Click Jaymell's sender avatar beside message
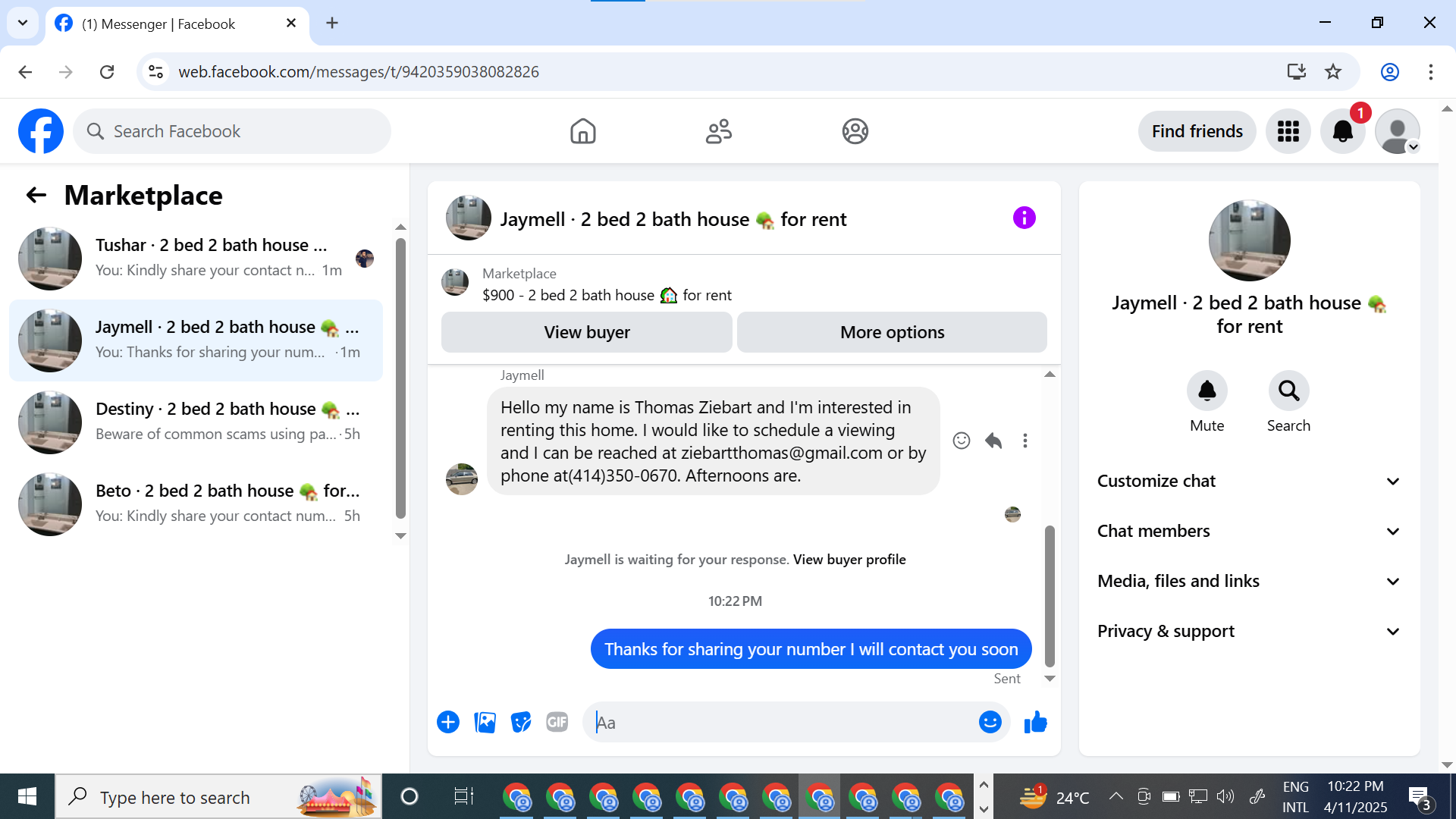This screenshot has width=1456, height=819. coord(461,479)
